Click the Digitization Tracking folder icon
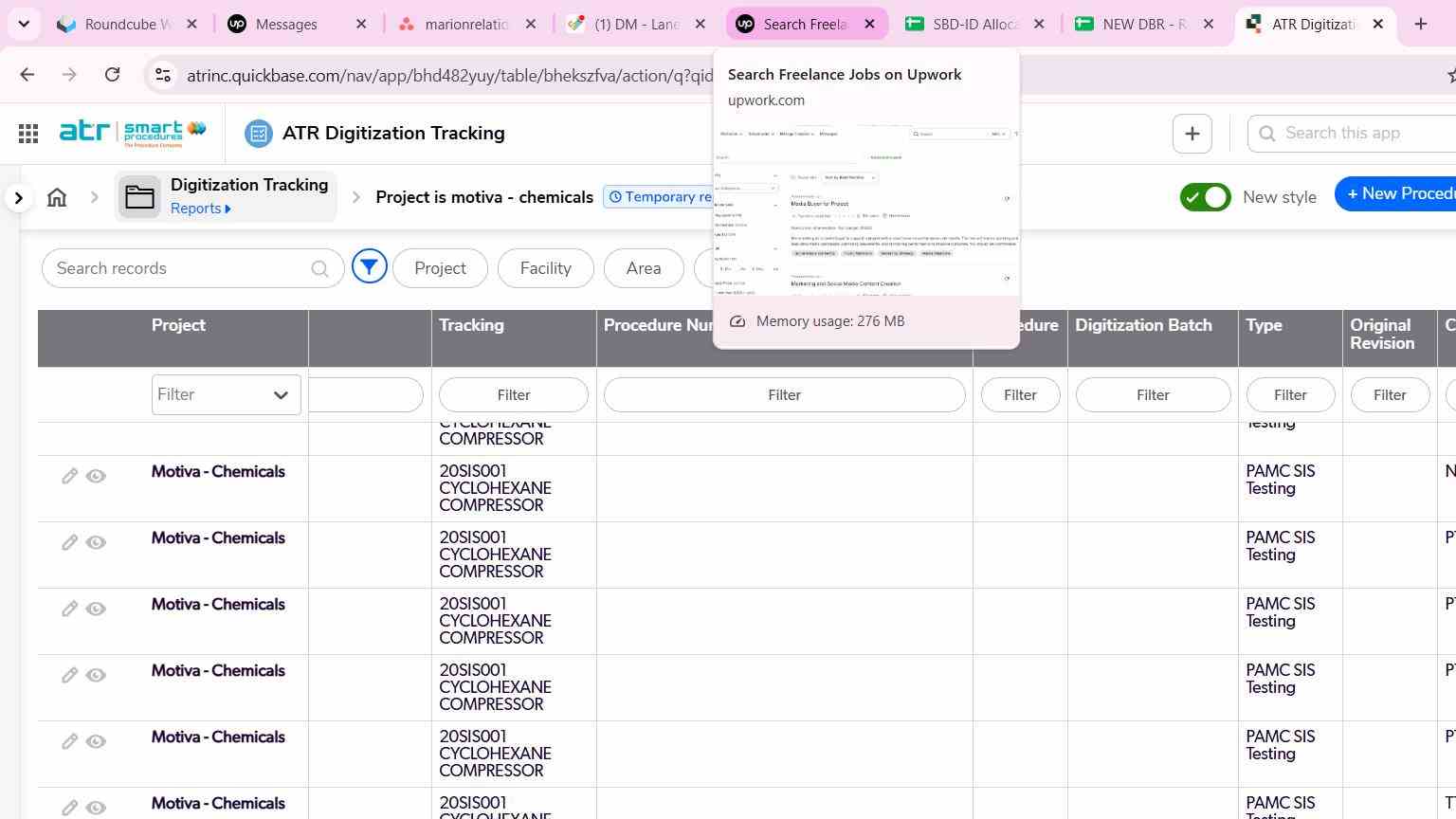Viewport: 1456px width, 819px height. [139, 197]
